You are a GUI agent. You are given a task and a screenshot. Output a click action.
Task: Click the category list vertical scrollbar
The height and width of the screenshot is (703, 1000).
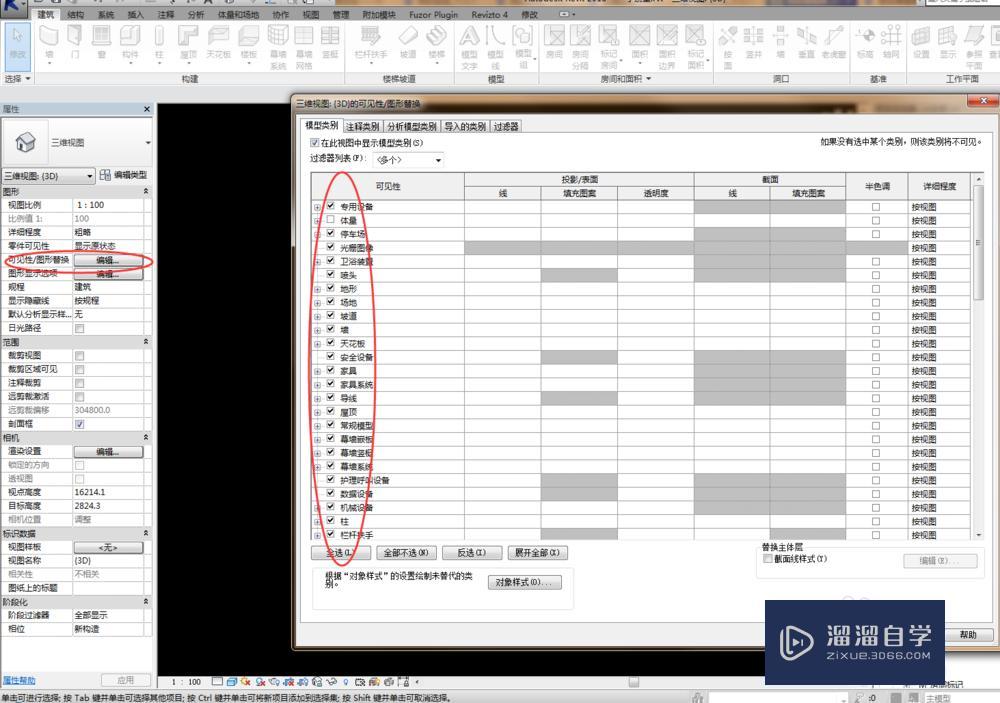click(978, 357)
